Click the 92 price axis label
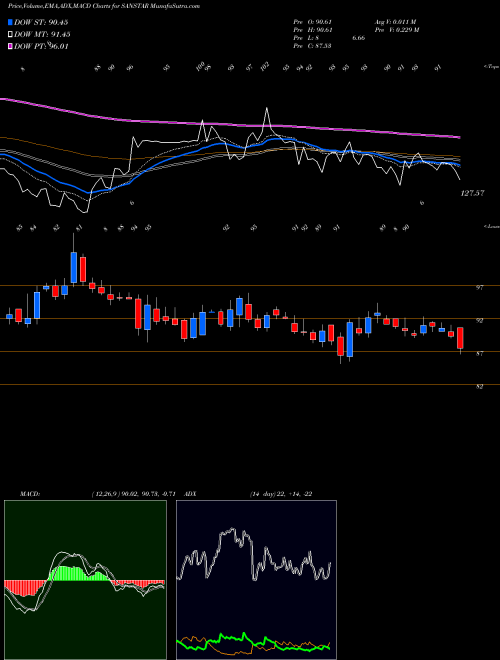The height and width of the screenshot is (660, 500). pyautogui.click(x=479, y=320)
